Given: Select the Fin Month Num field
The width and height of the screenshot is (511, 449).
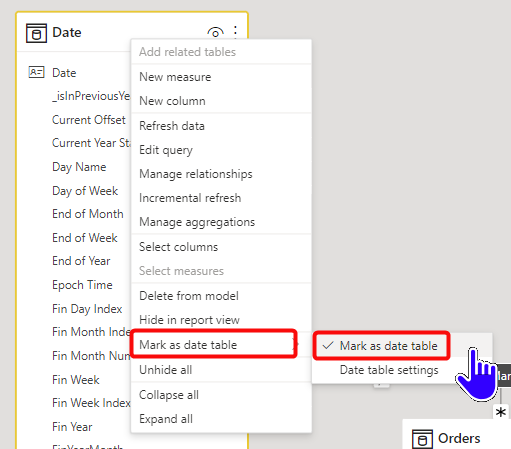Looking at the screenshot, I should coord(91,356).
